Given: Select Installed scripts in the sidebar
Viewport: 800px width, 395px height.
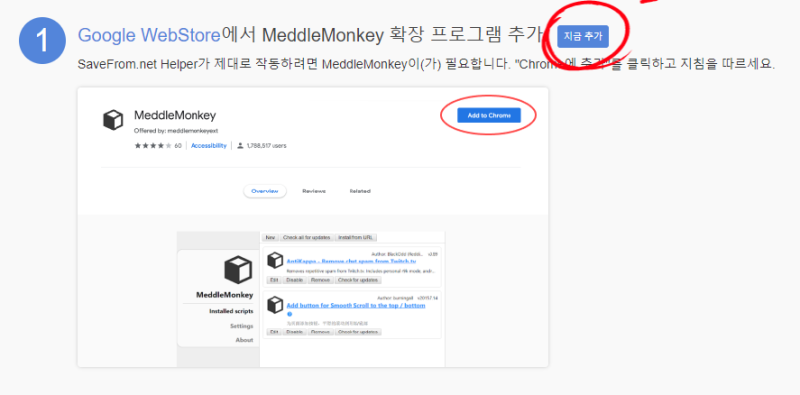Looking at the screenshot, I should 231,311.
